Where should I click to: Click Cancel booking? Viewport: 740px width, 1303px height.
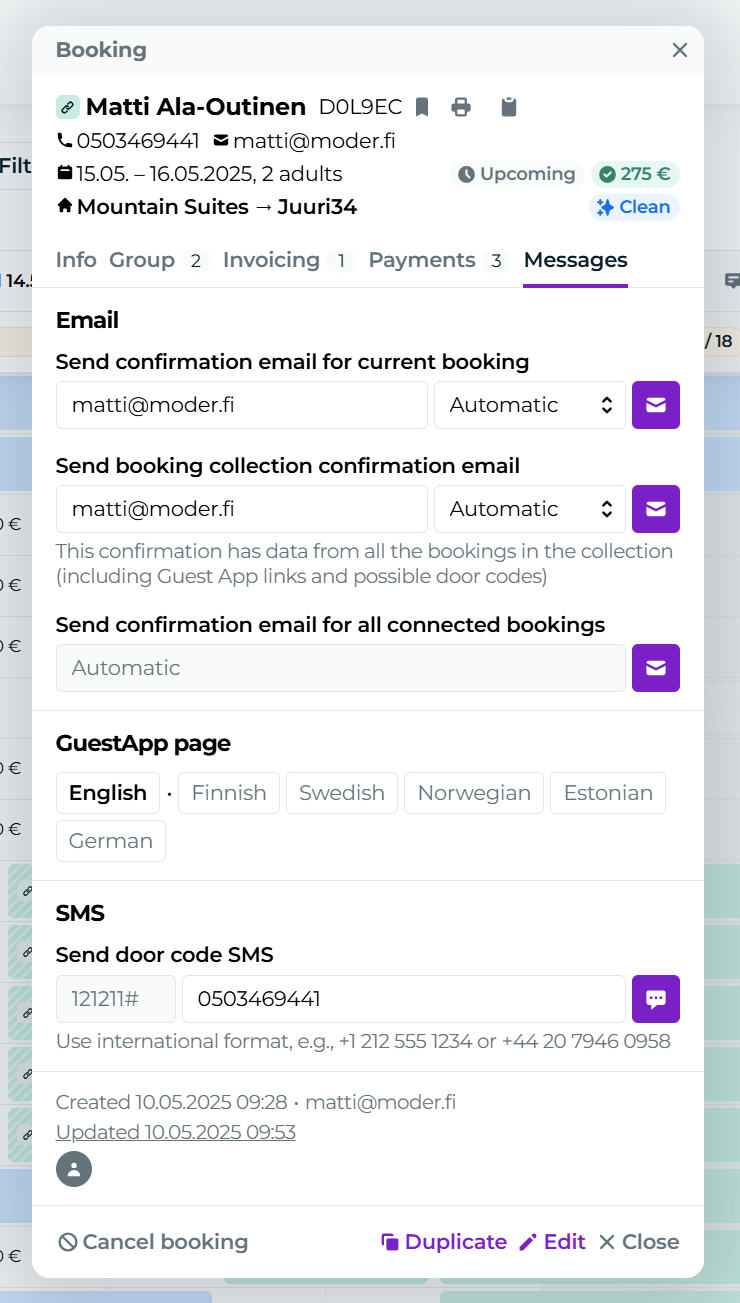click(153, 1242)
